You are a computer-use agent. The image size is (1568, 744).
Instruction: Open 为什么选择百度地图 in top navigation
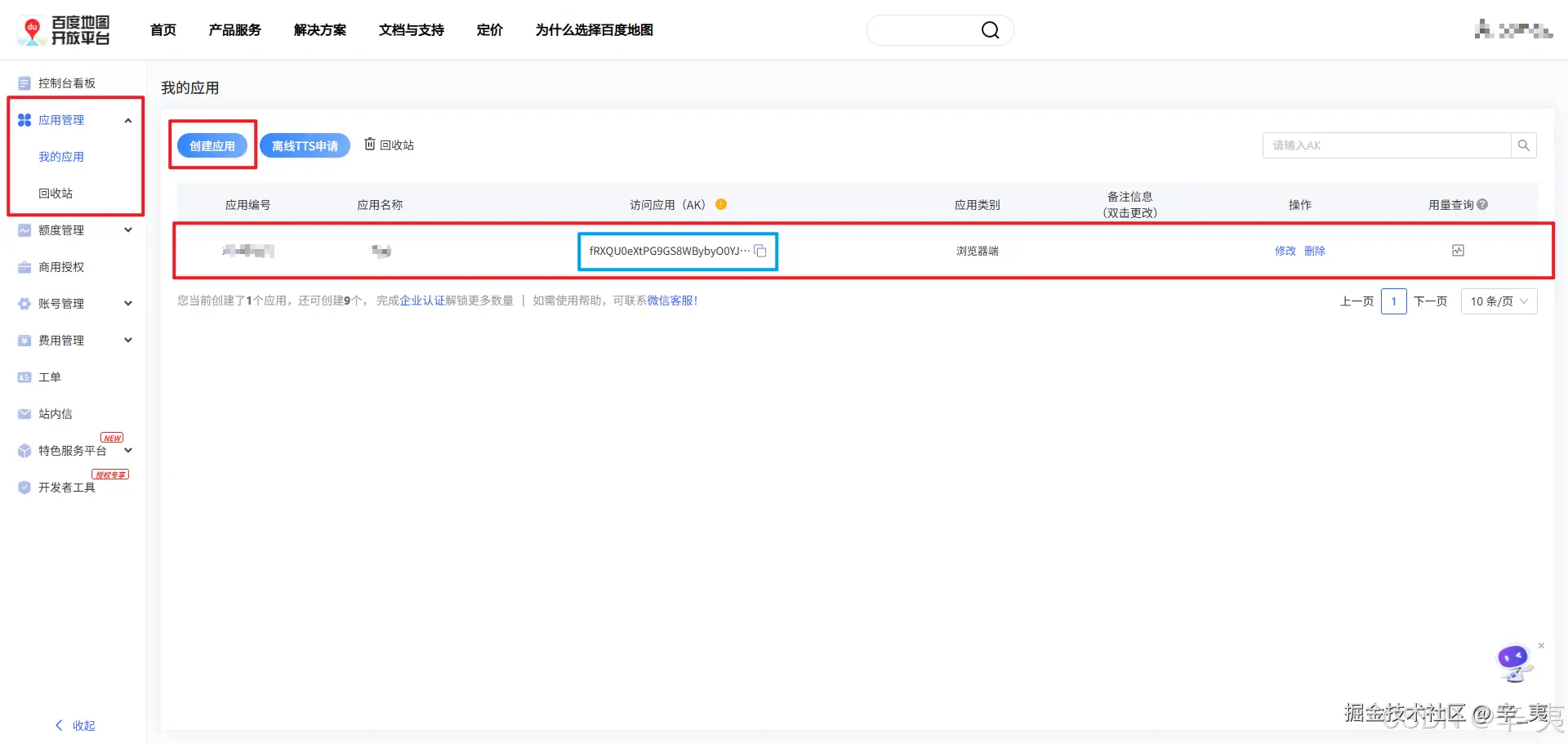595,30
